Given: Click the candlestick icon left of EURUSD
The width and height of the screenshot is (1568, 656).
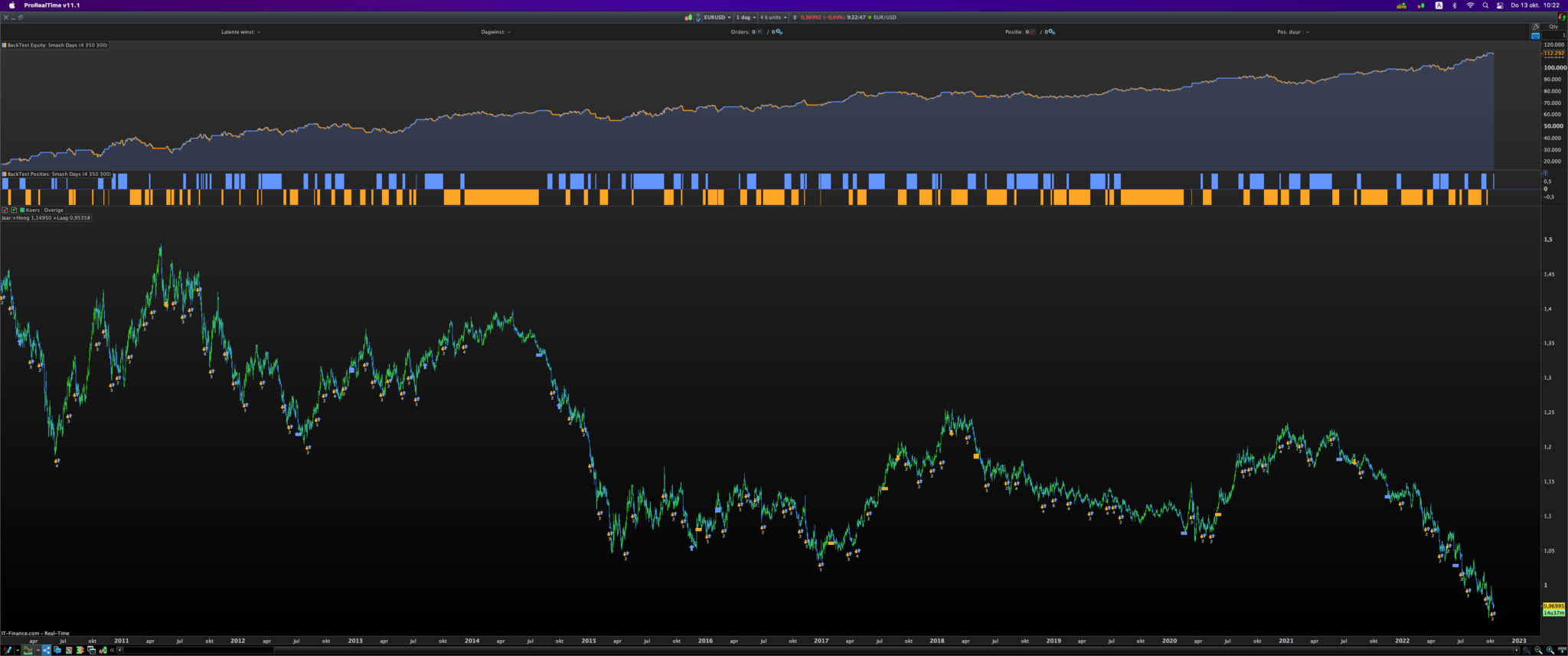Looking at the screenshot, I should coord(688,18).
